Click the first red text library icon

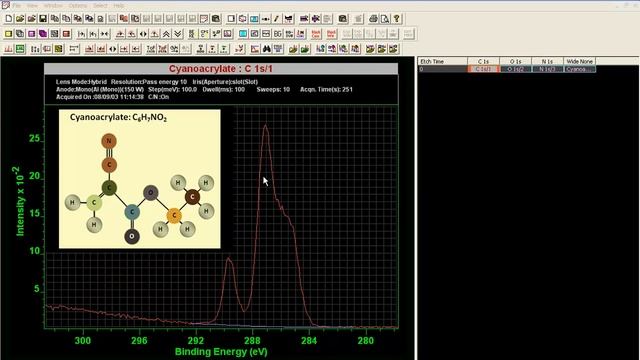pos(316,34)
